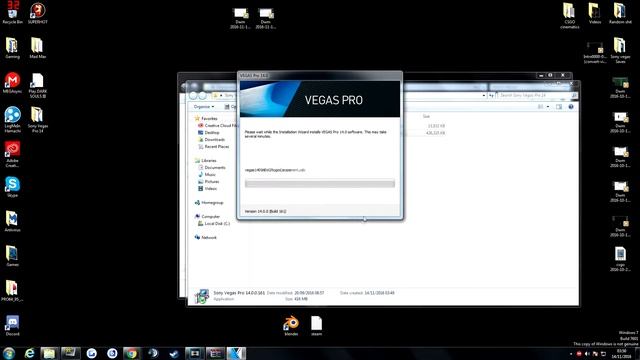Select the Sony vegas Saves folder
Image resolution: width=640 pixels, height=360 pixels.
tap(620, 50)
